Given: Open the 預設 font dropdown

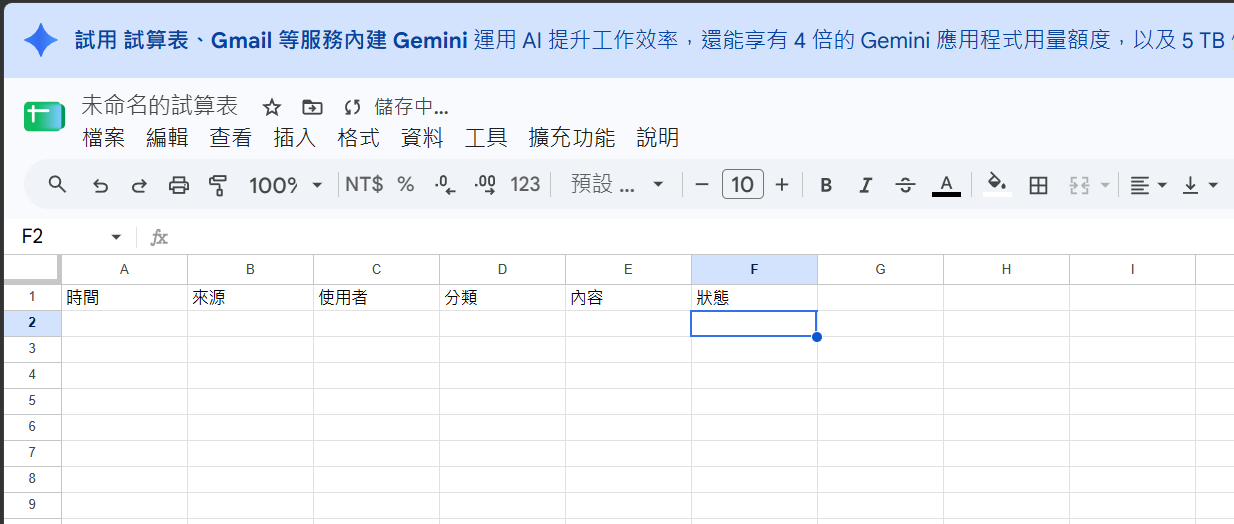Looking at the screenshot, I should [617, 185].
